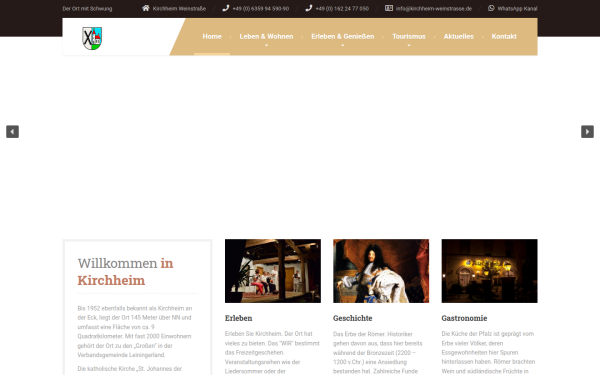Open the Geschichte portrait painting thumbnail

tap(381, 271)
